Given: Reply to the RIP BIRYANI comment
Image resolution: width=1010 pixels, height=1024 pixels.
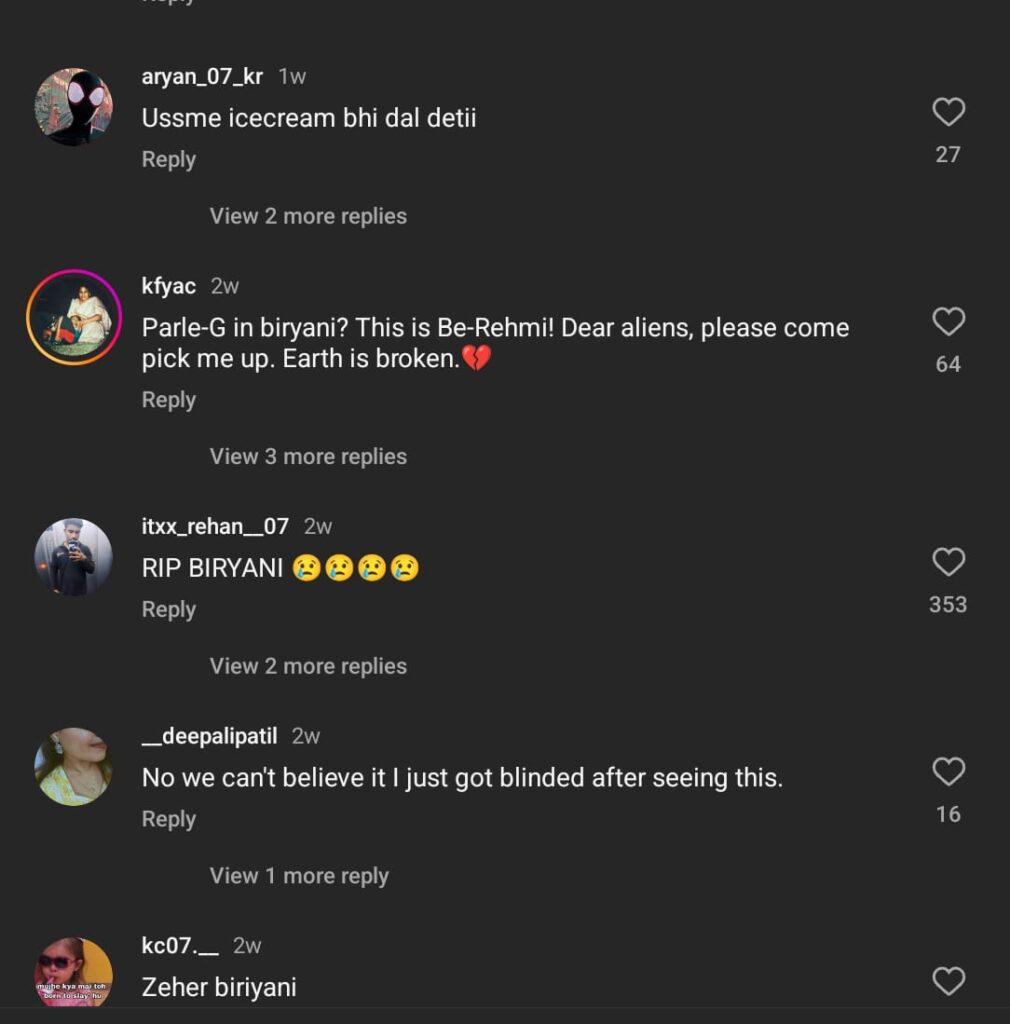Looking at the screenshot, I should tap(168, 609).
